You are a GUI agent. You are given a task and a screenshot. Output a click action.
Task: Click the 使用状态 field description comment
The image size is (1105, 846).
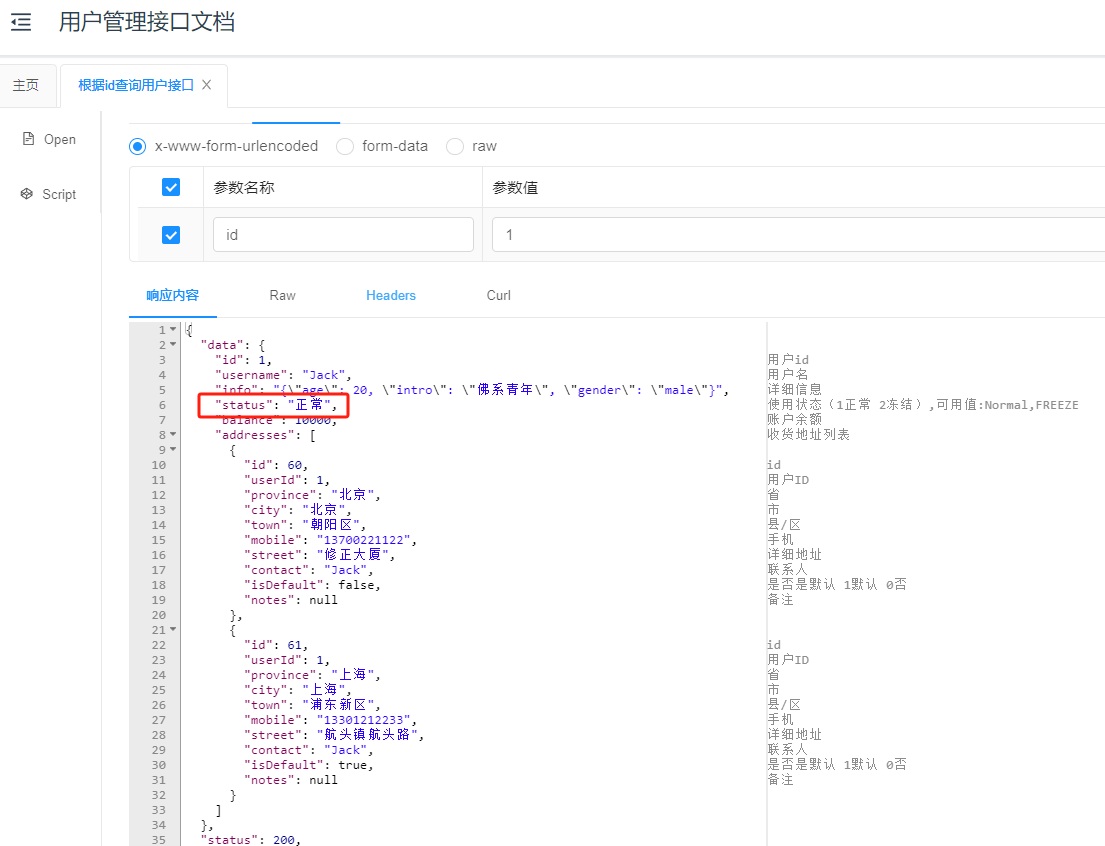click(923, 405)
